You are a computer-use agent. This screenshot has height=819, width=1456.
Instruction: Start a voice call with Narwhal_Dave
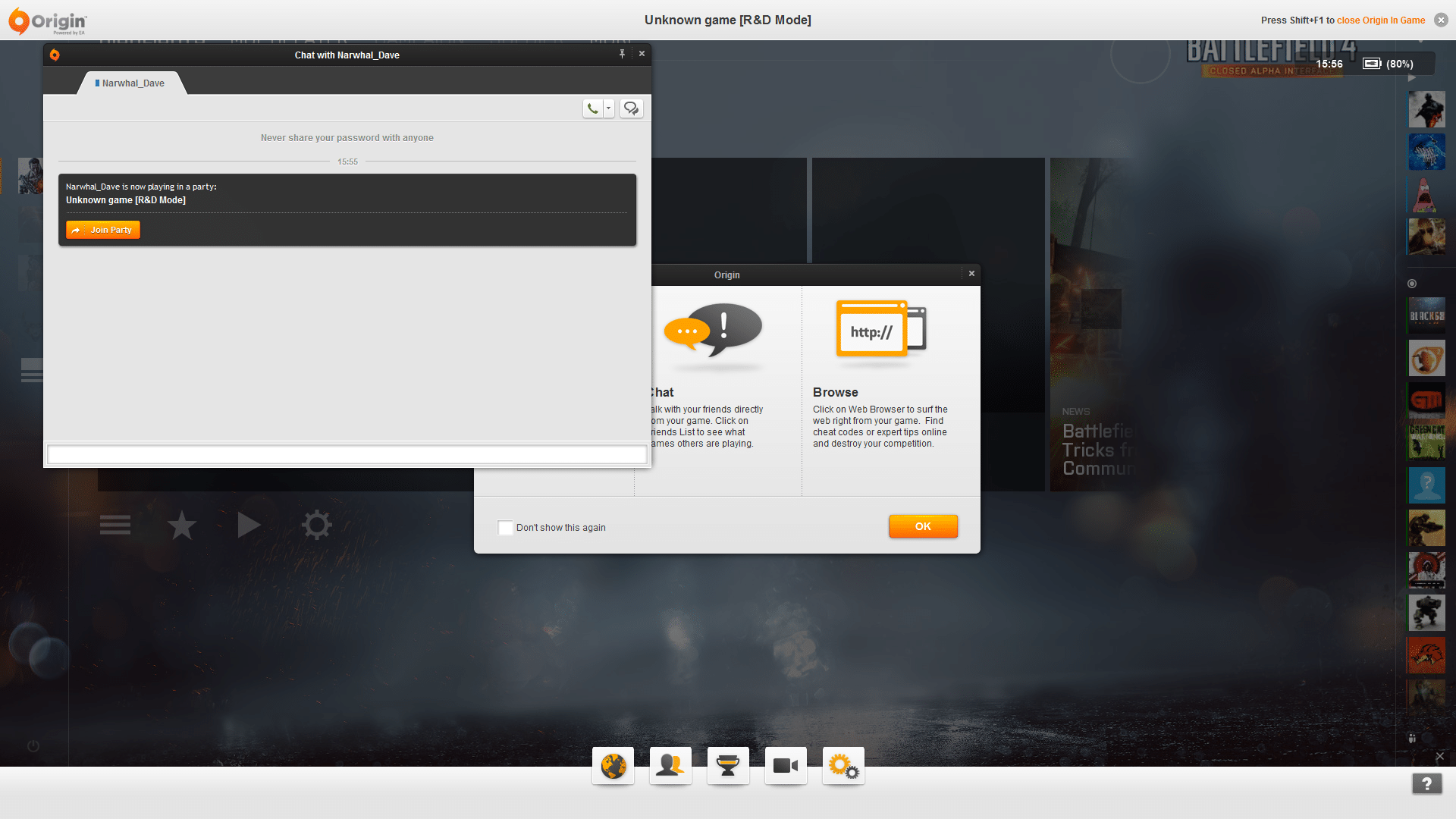(593, 108)
